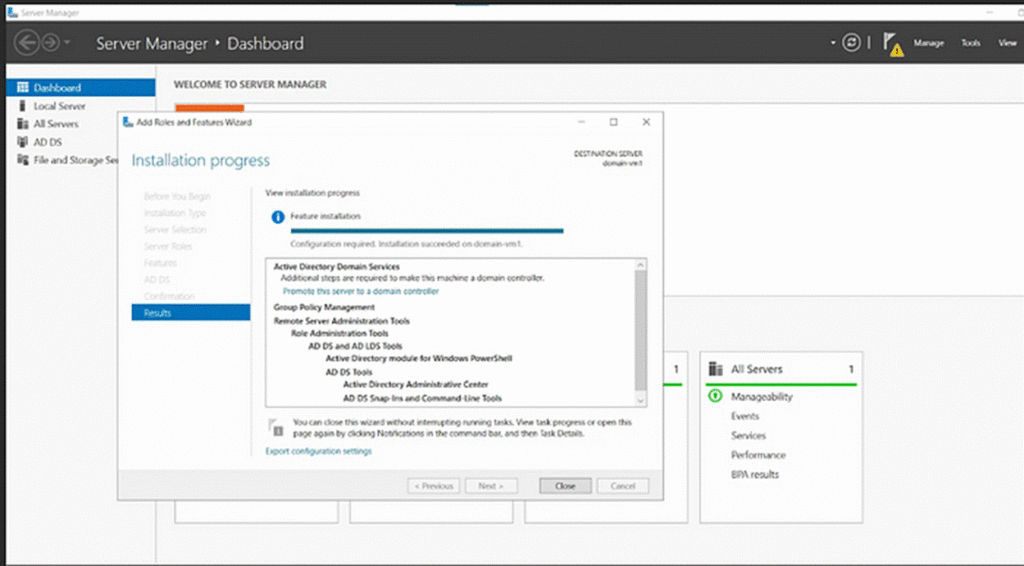Click the back navigation arrow in Server Manager

pos(27,43)
